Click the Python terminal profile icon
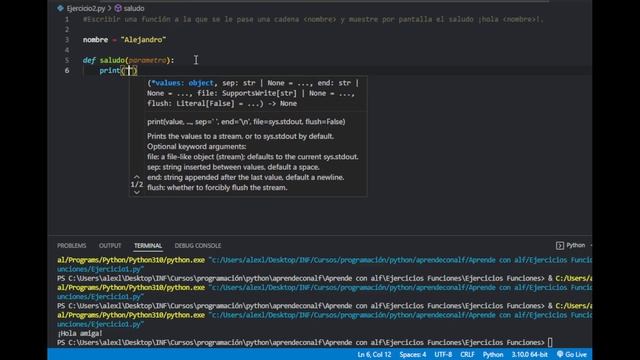Image resolution: width=640 pixels, height=360 pixels. pos(560,245)
